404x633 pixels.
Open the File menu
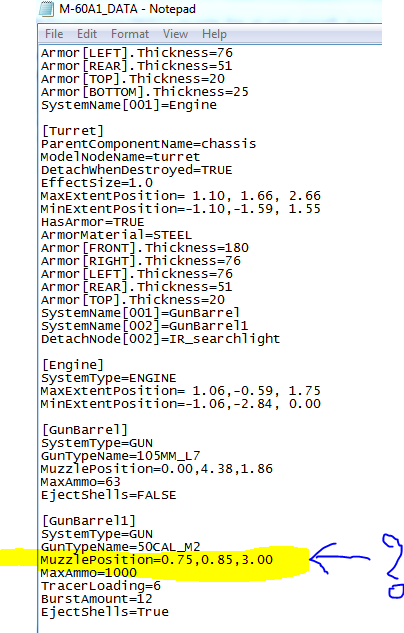54,34
